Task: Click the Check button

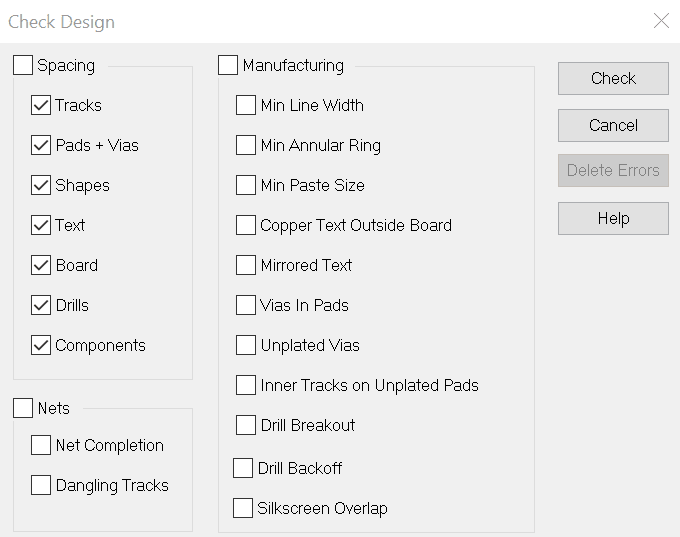Action: point(613,78)
